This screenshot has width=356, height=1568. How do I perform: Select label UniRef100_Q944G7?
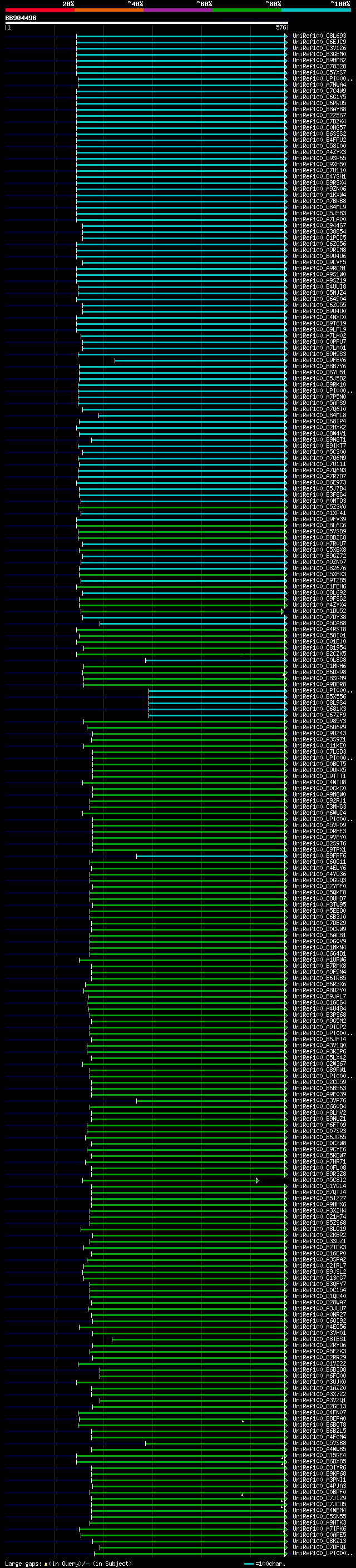click(319, 225)
